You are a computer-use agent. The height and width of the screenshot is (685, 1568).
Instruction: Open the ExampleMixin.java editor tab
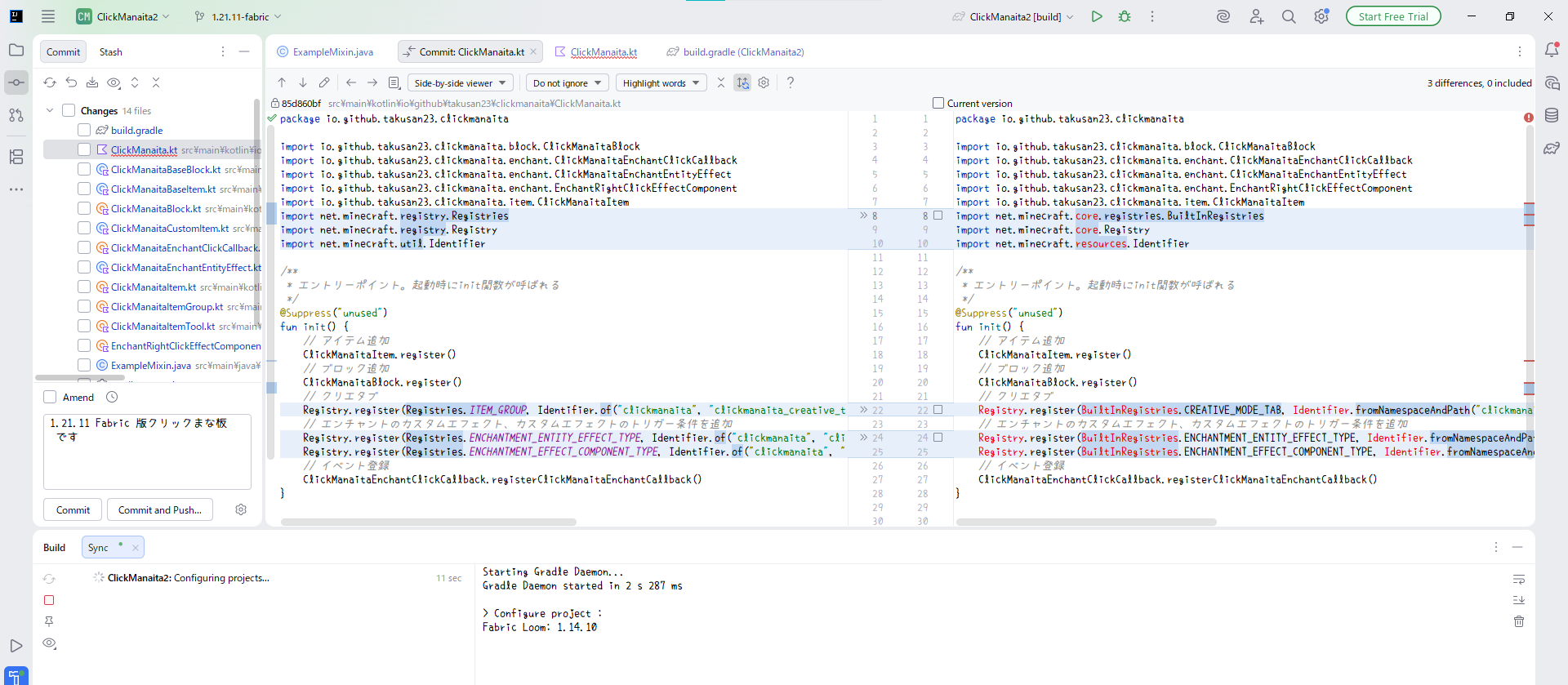point(332,52)
